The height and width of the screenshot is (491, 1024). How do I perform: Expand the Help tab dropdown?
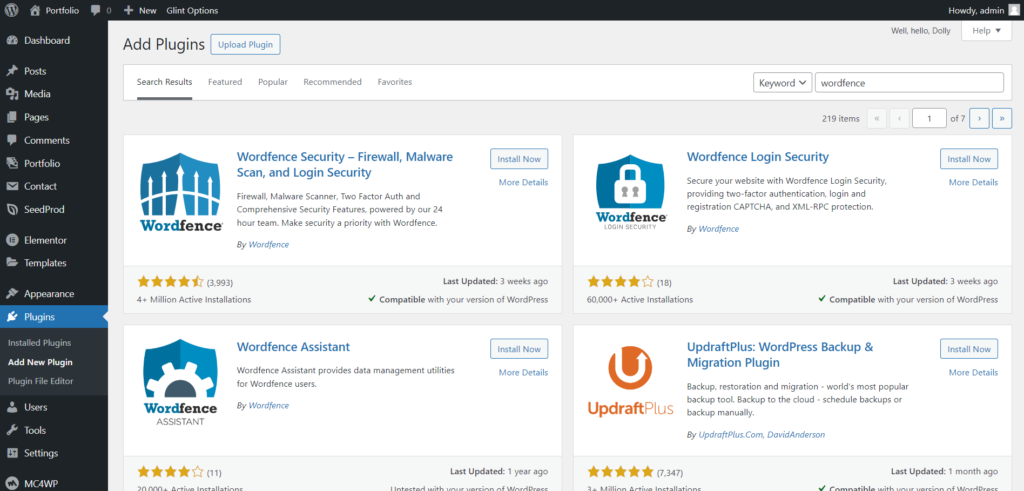tap(986, 31)
